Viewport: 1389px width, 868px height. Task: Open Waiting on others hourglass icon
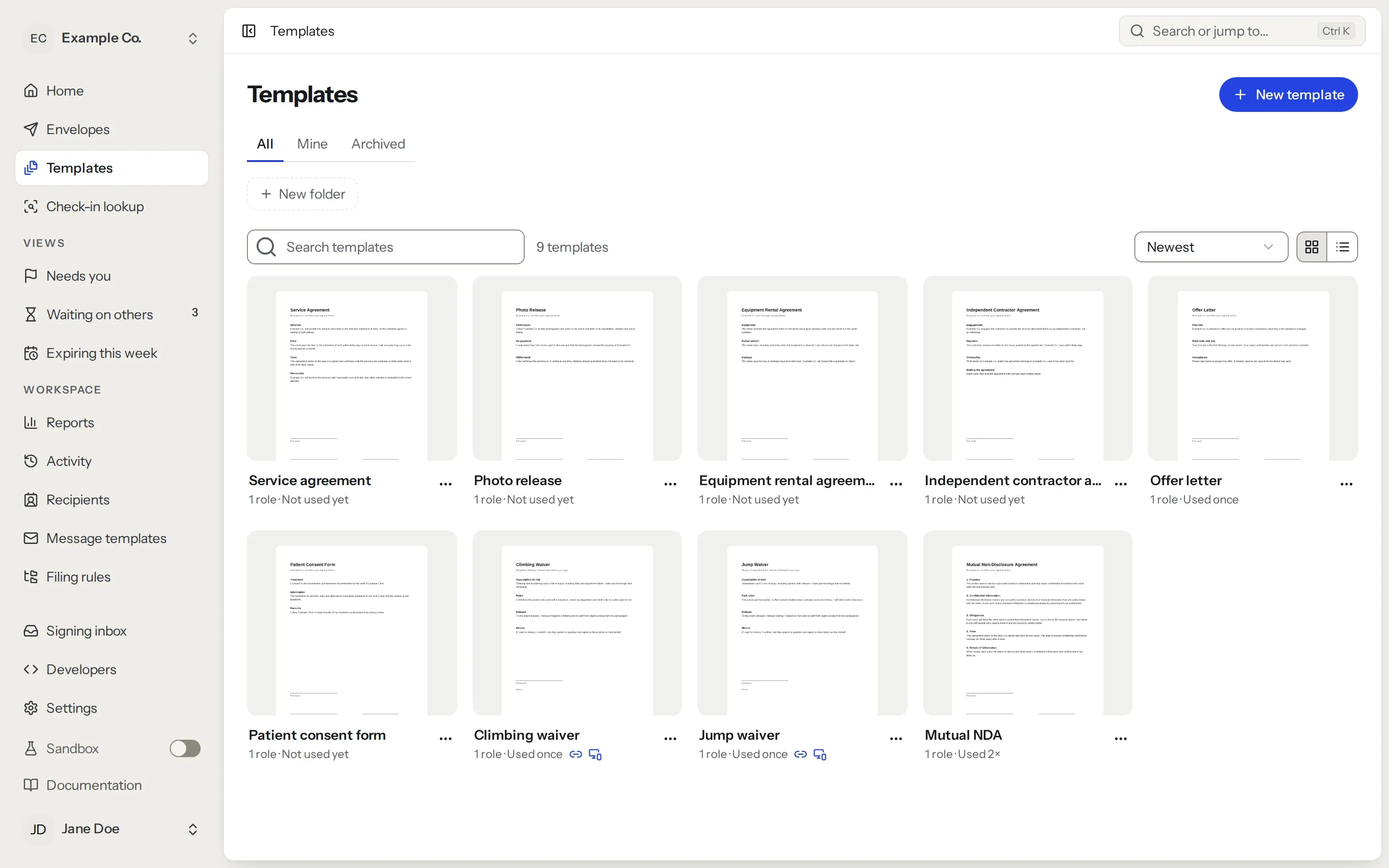pos(31,314)
